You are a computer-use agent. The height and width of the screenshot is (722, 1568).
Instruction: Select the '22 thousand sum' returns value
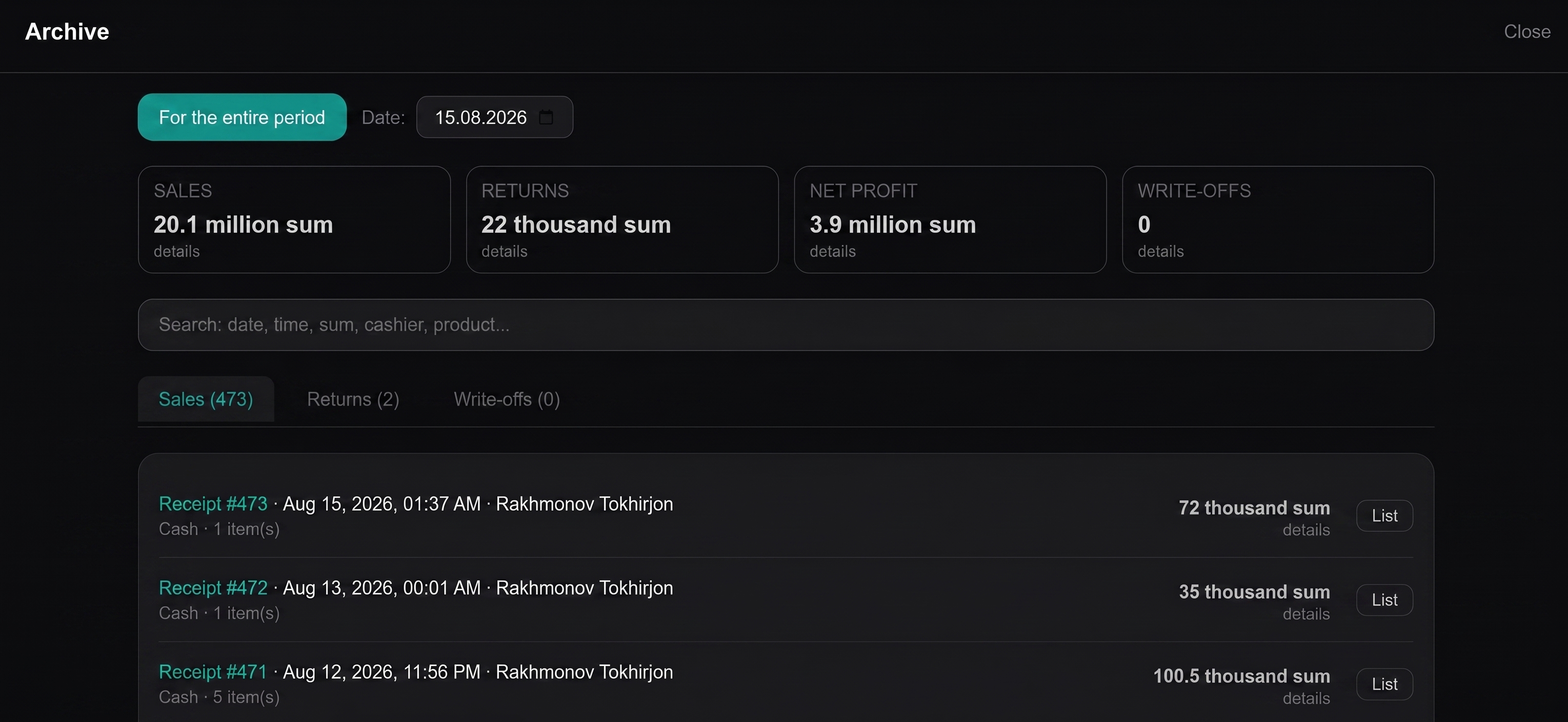[576, 225]
